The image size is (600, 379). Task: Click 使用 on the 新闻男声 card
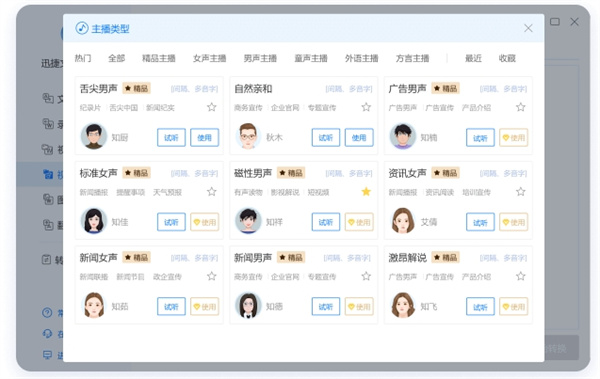[x=359, y=307]
